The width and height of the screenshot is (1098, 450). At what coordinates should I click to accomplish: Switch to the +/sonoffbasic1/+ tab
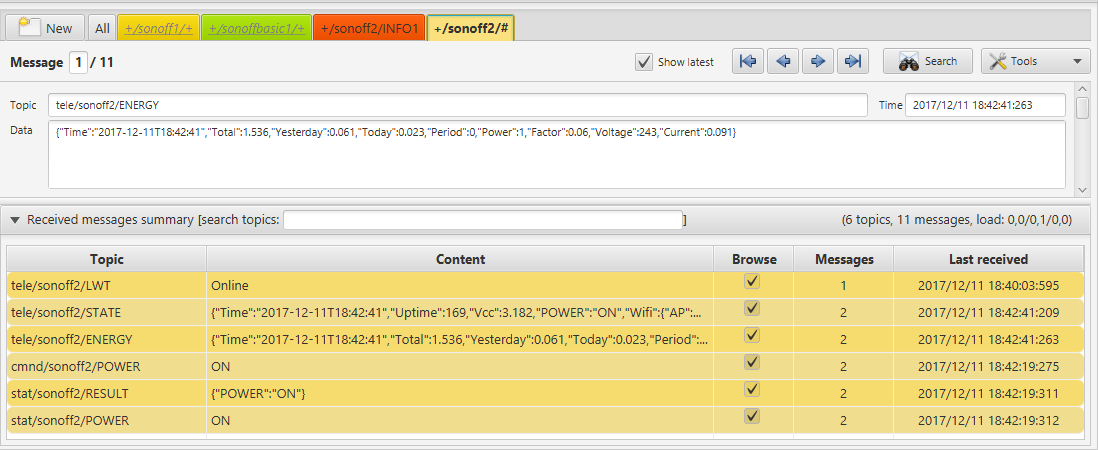[257, 28]
